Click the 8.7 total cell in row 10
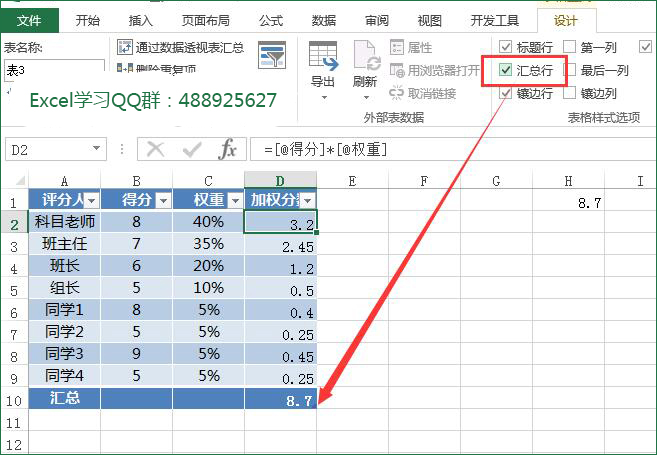The width and height of the screenshot is (657, 455). coord(280,398)
